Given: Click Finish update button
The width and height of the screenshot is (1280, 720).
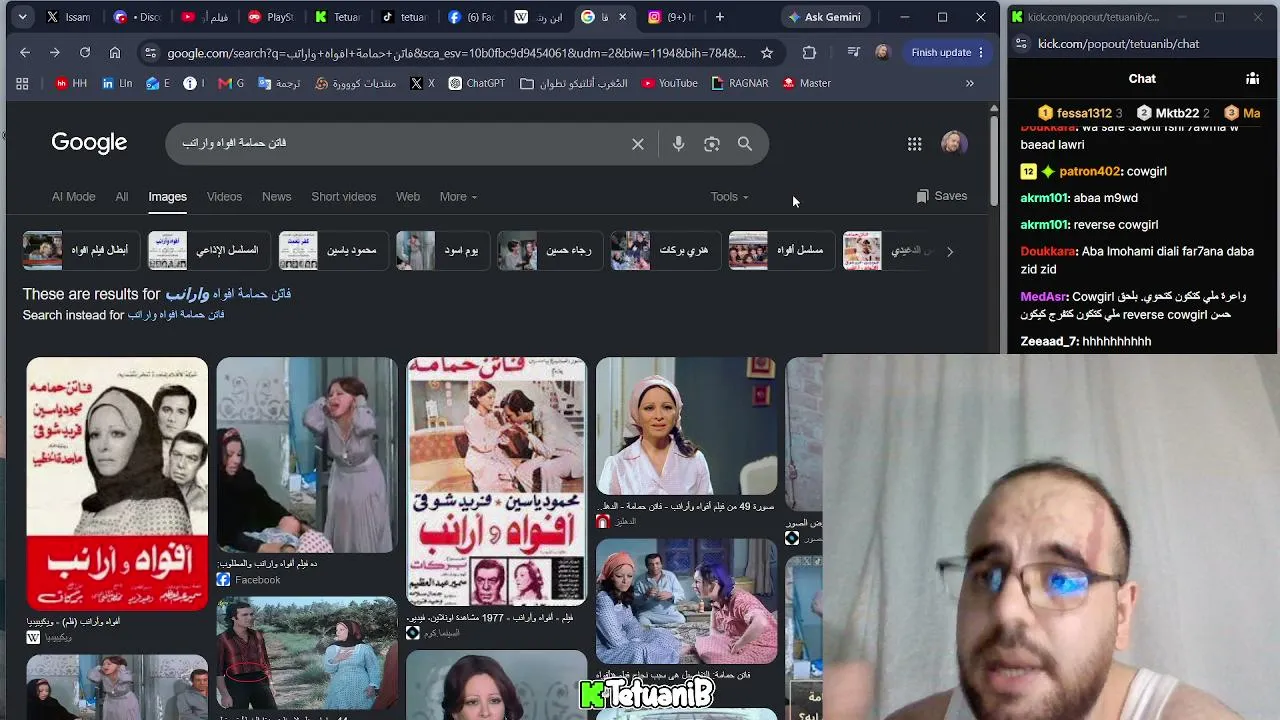Looking at the screenshot, I should point(948,52).
